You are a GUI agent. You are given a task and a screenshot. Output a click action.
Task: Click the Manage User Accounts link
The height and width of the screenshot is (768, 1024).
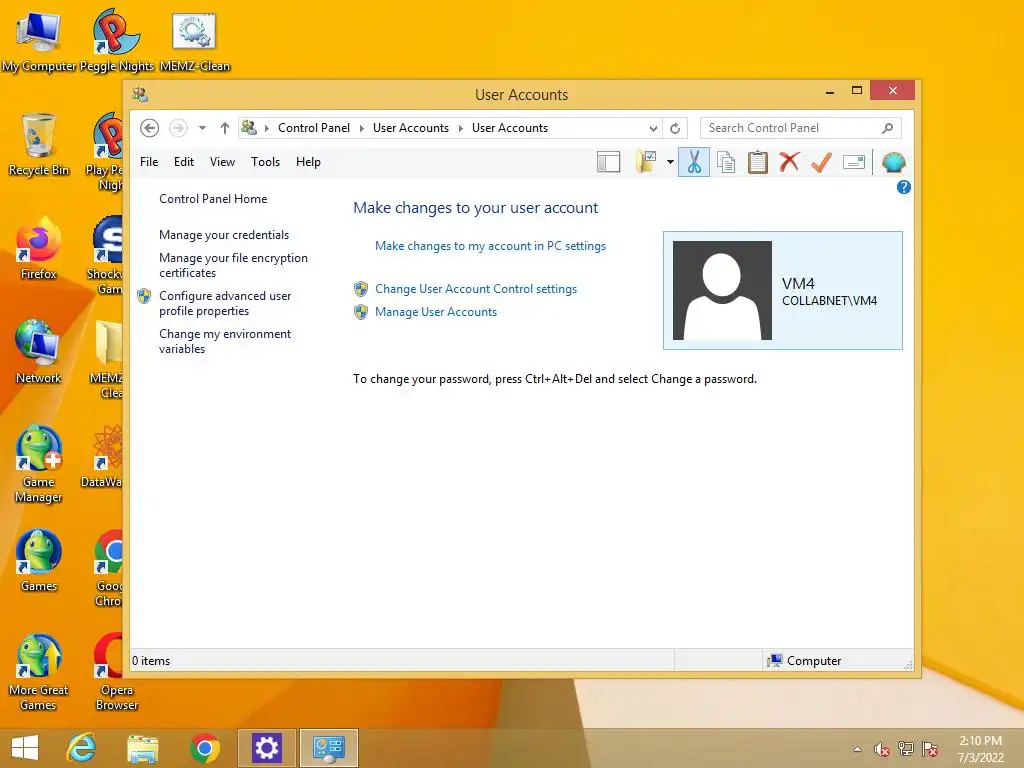436,312
